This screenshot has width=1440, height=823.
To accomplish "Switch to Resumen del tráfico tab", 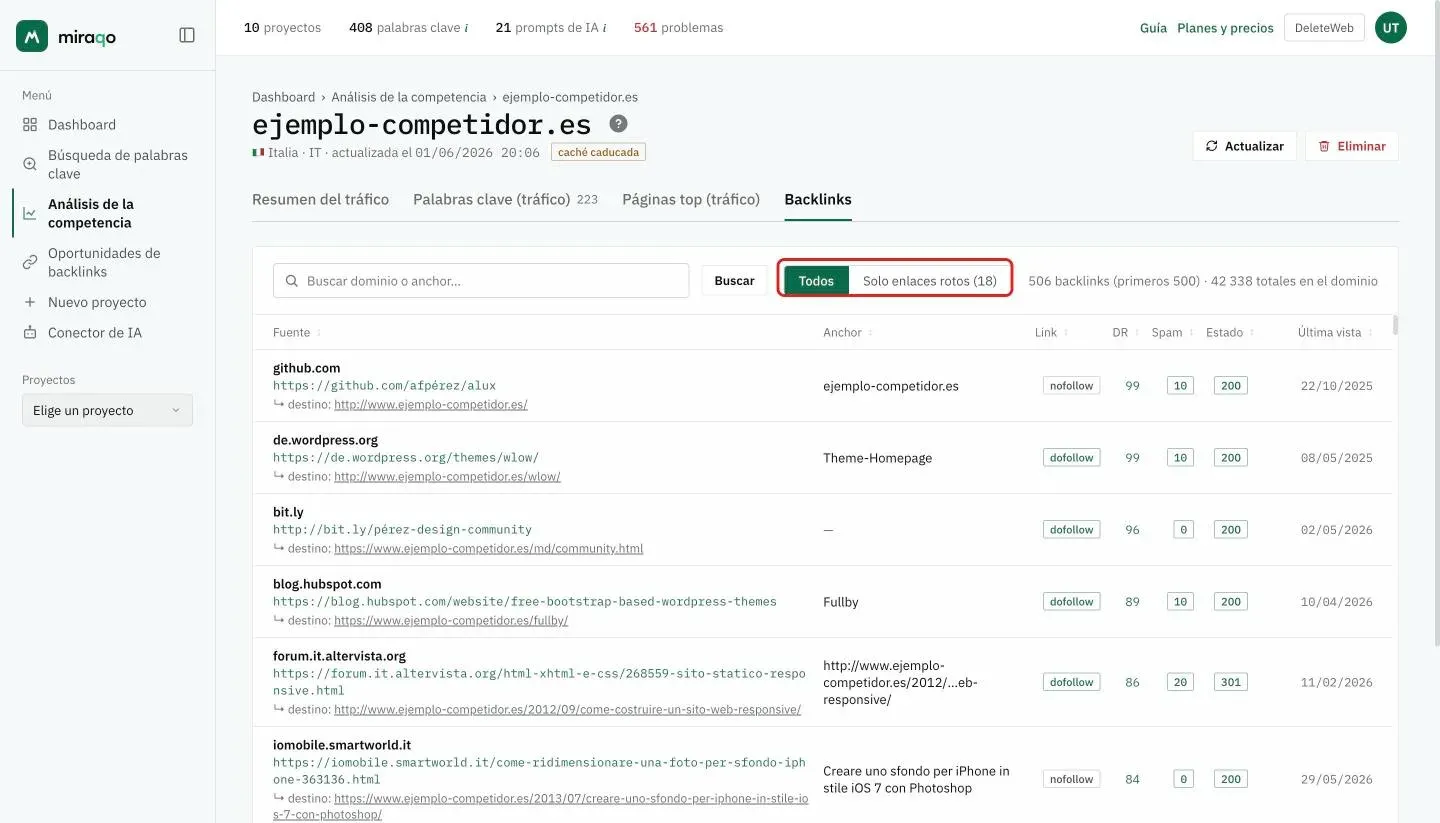I will pos(320,199).
